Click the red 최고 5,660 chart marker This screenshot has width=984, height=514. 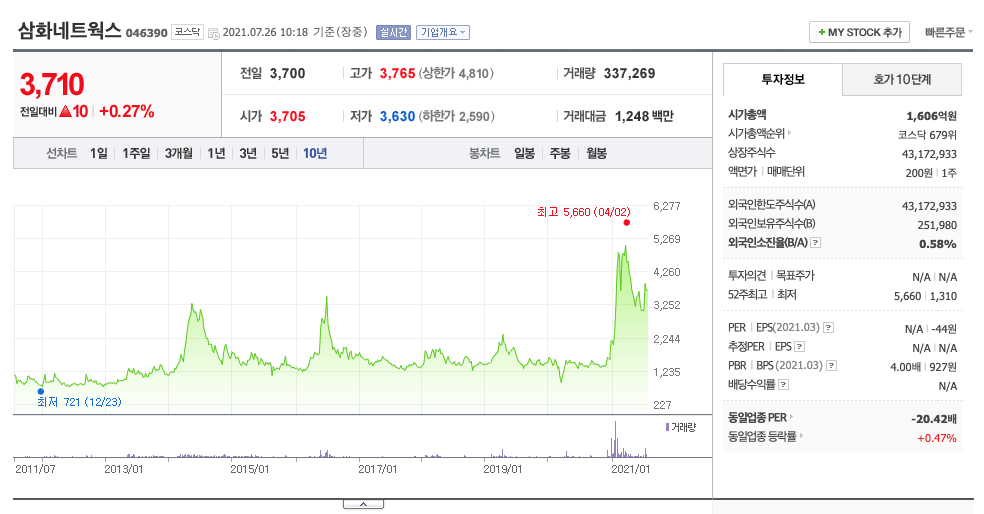(x=626, y=222)
